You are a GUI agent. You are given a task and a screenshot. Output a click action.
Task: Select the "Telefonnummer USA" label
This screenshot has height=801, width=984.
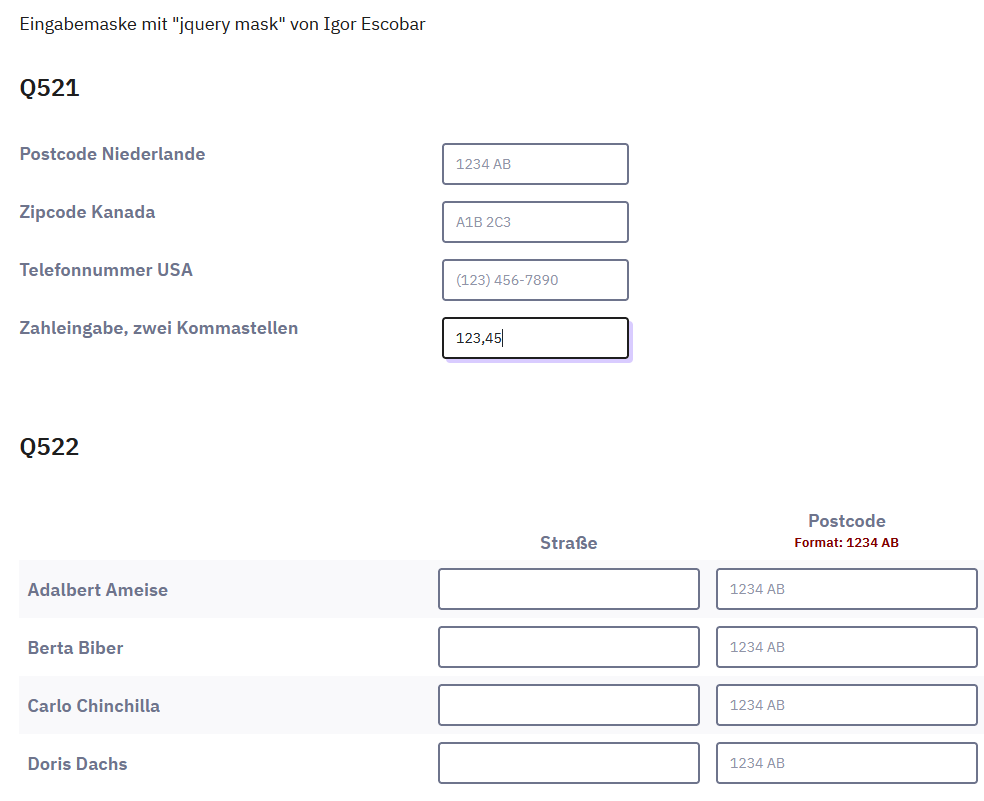106,270
